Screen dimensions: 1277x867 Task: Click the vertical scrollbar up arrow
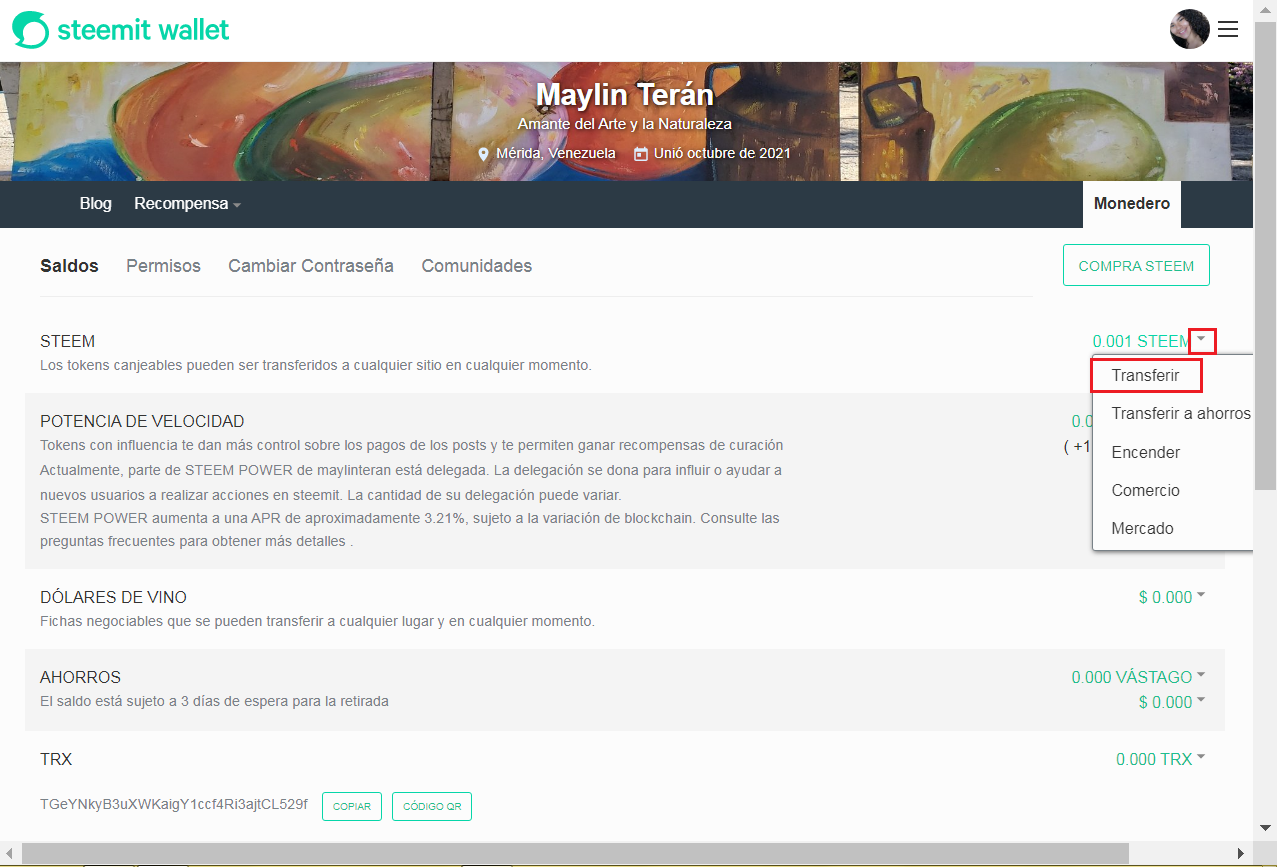click(1265, 9)
